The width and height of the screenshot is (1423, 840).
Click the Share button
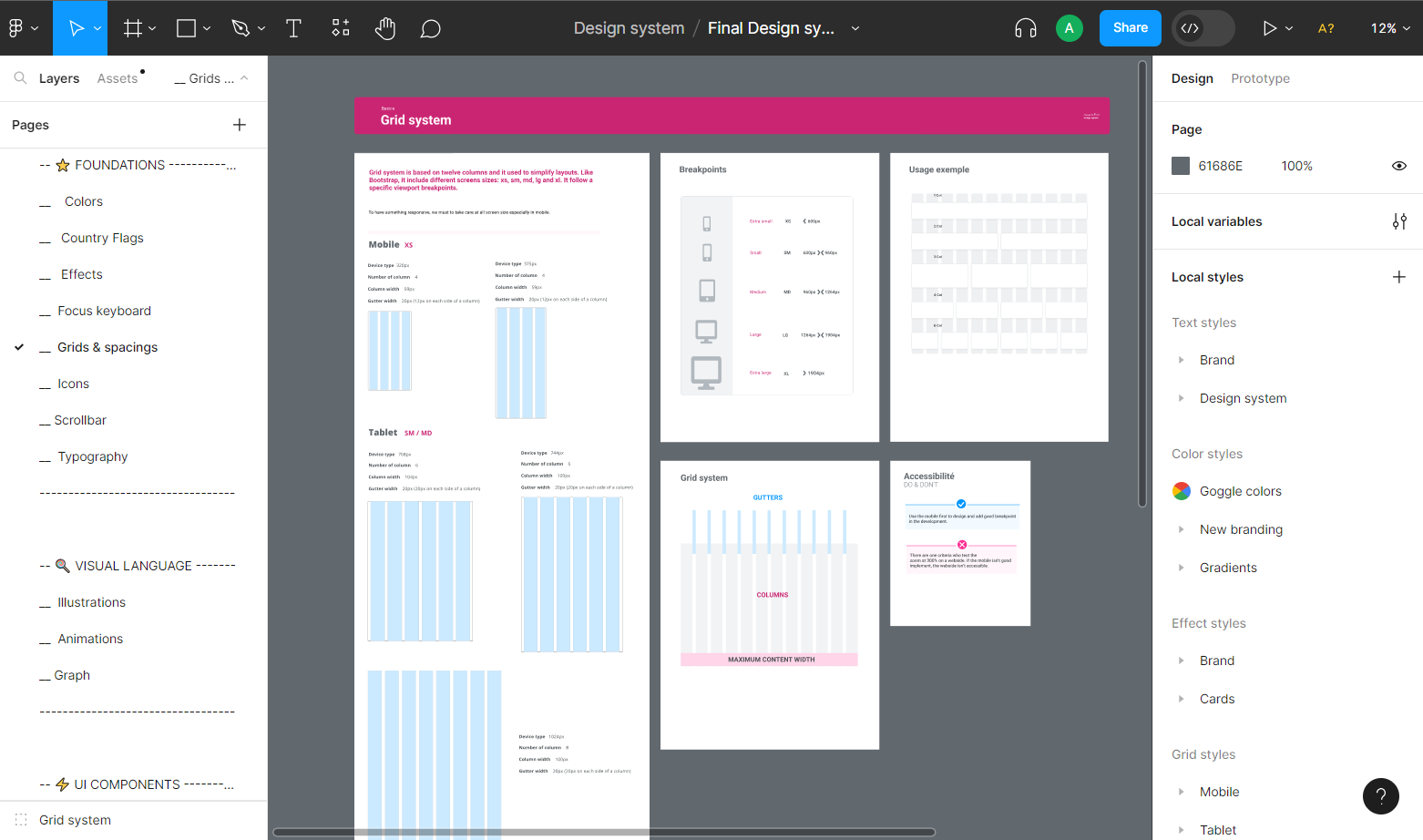[x=1131, y=28]
